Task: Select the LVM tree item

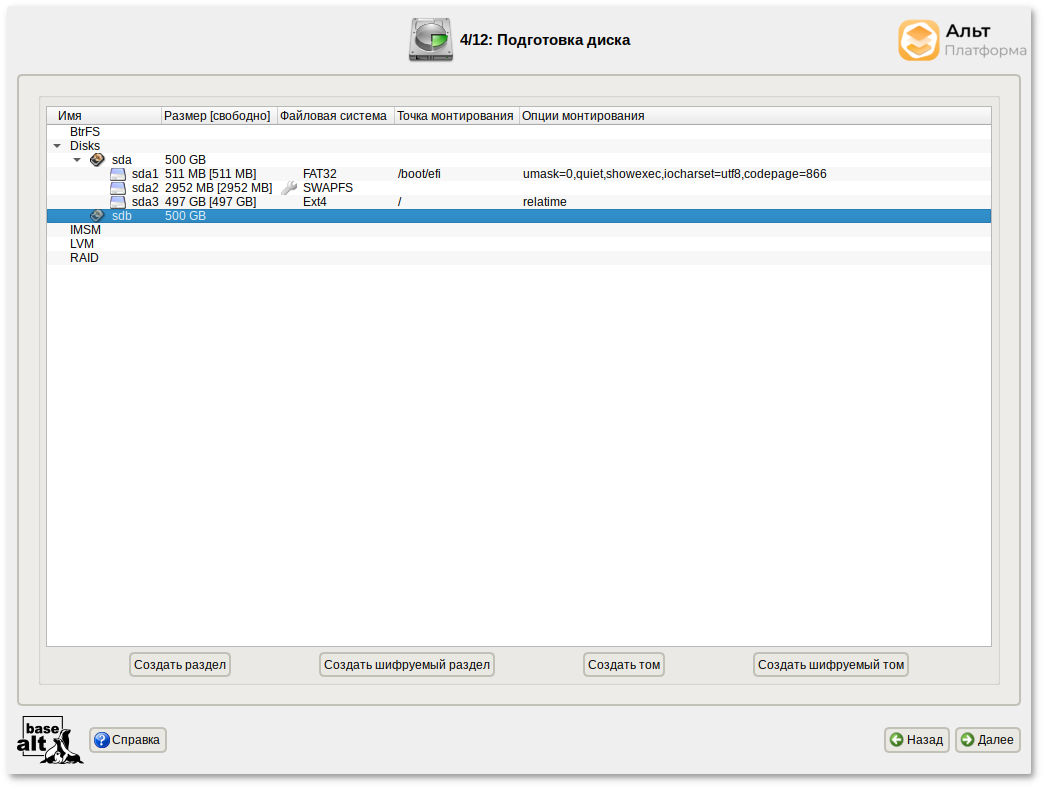Action: (x=84, y=244)
